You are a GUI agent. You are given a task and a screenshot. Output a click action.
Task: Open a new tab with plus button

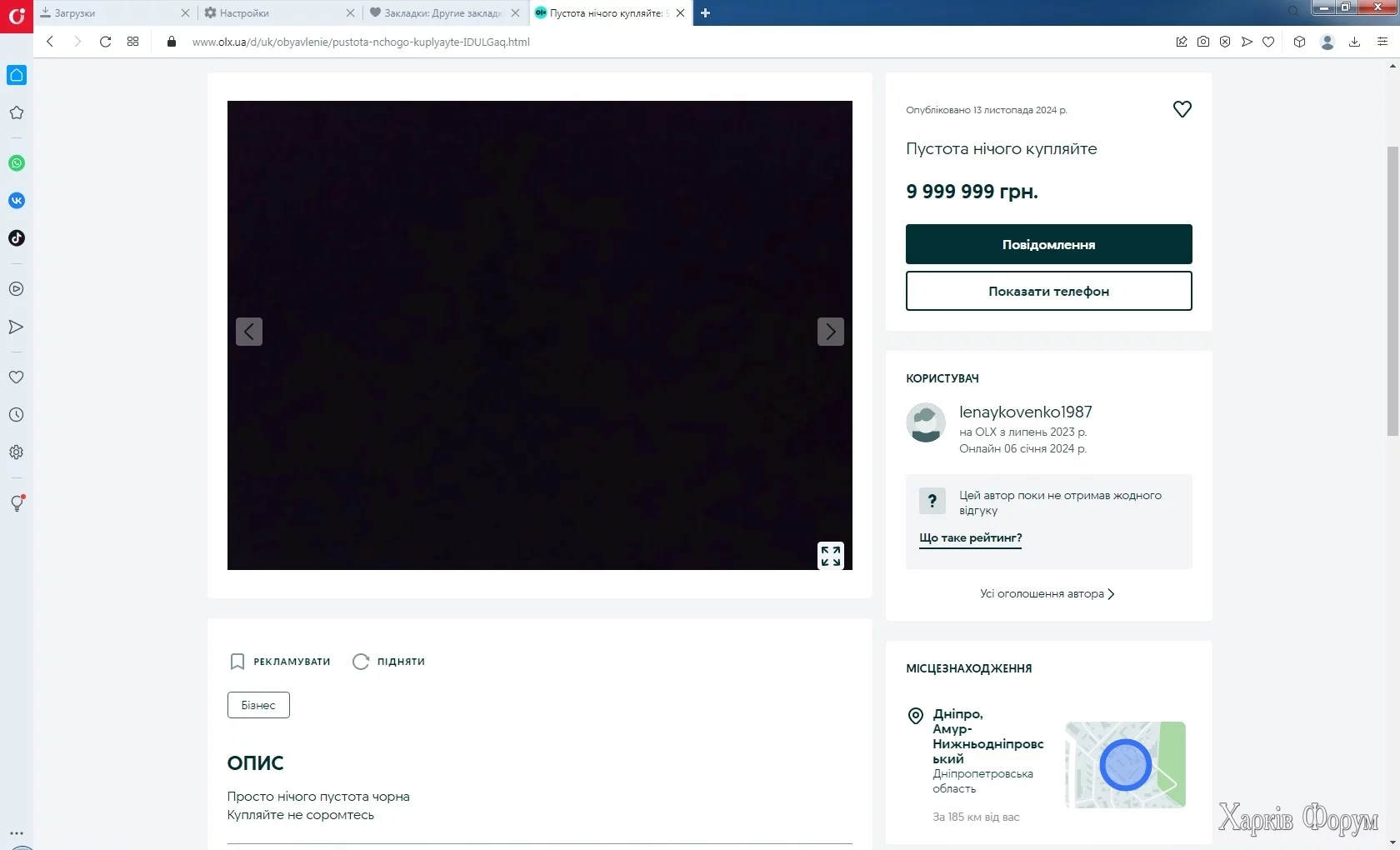coord(706,13)
